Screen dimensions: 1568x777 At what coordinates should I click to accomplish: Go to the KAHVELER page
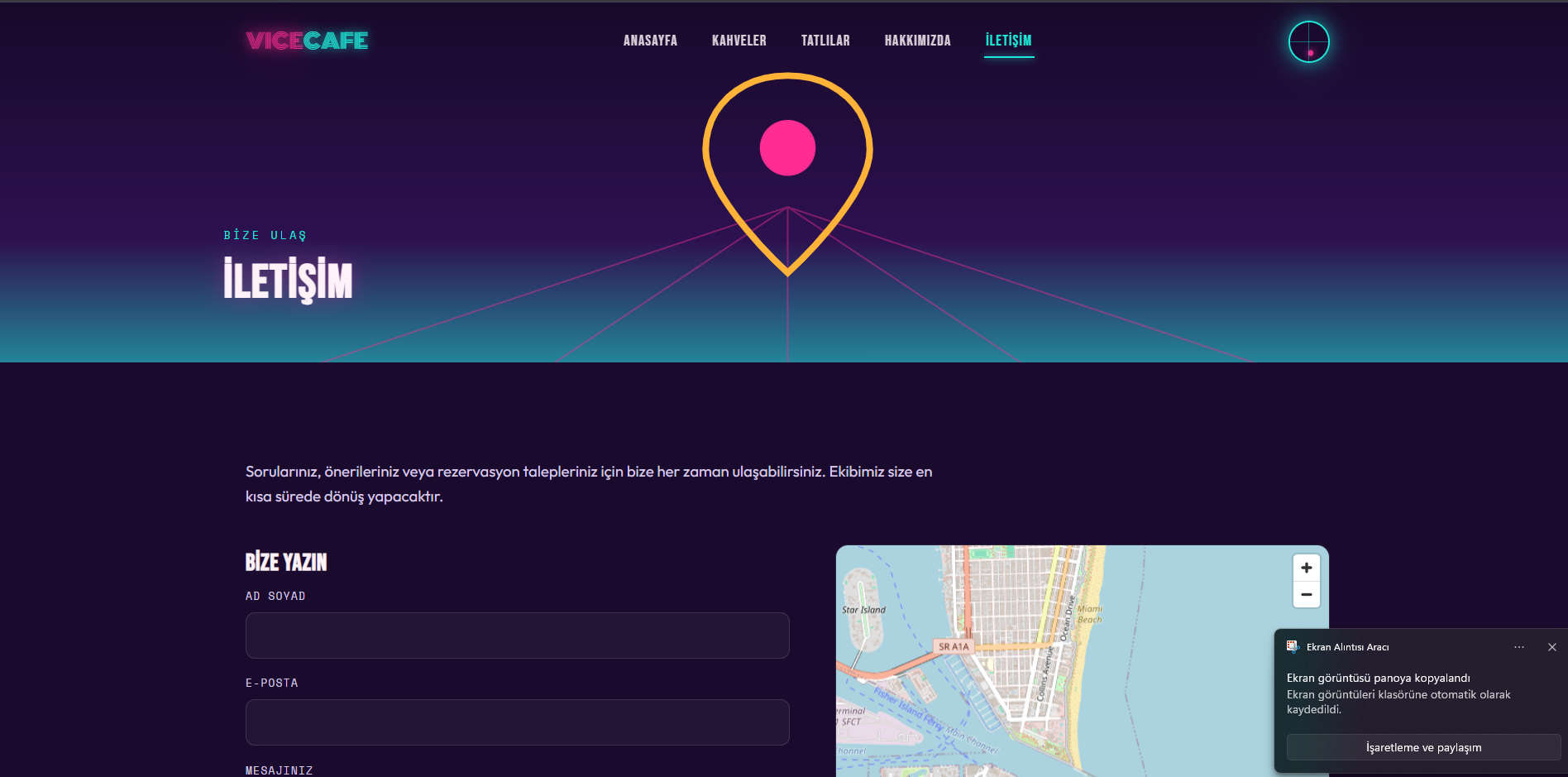coord(739,41)
